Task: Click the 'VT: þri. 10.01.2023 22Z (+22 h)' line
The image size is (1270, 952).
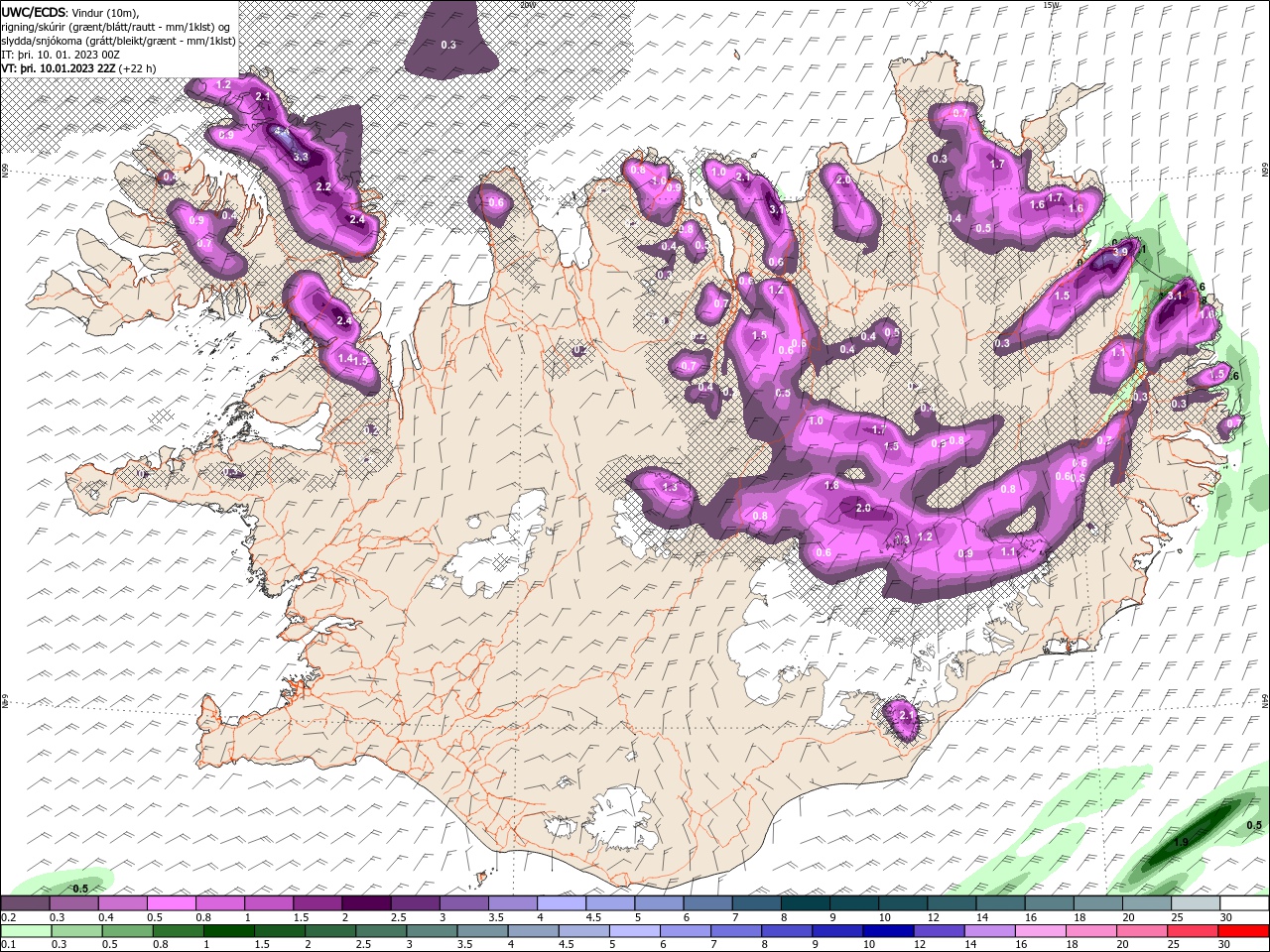Action: point(78,67)
